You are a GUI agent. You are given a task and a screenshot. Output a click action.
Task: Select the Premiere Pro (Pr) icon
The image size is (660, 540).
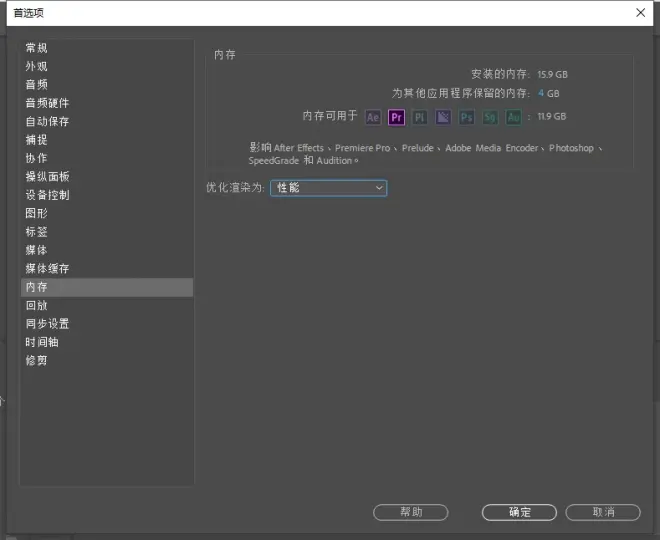397,117
